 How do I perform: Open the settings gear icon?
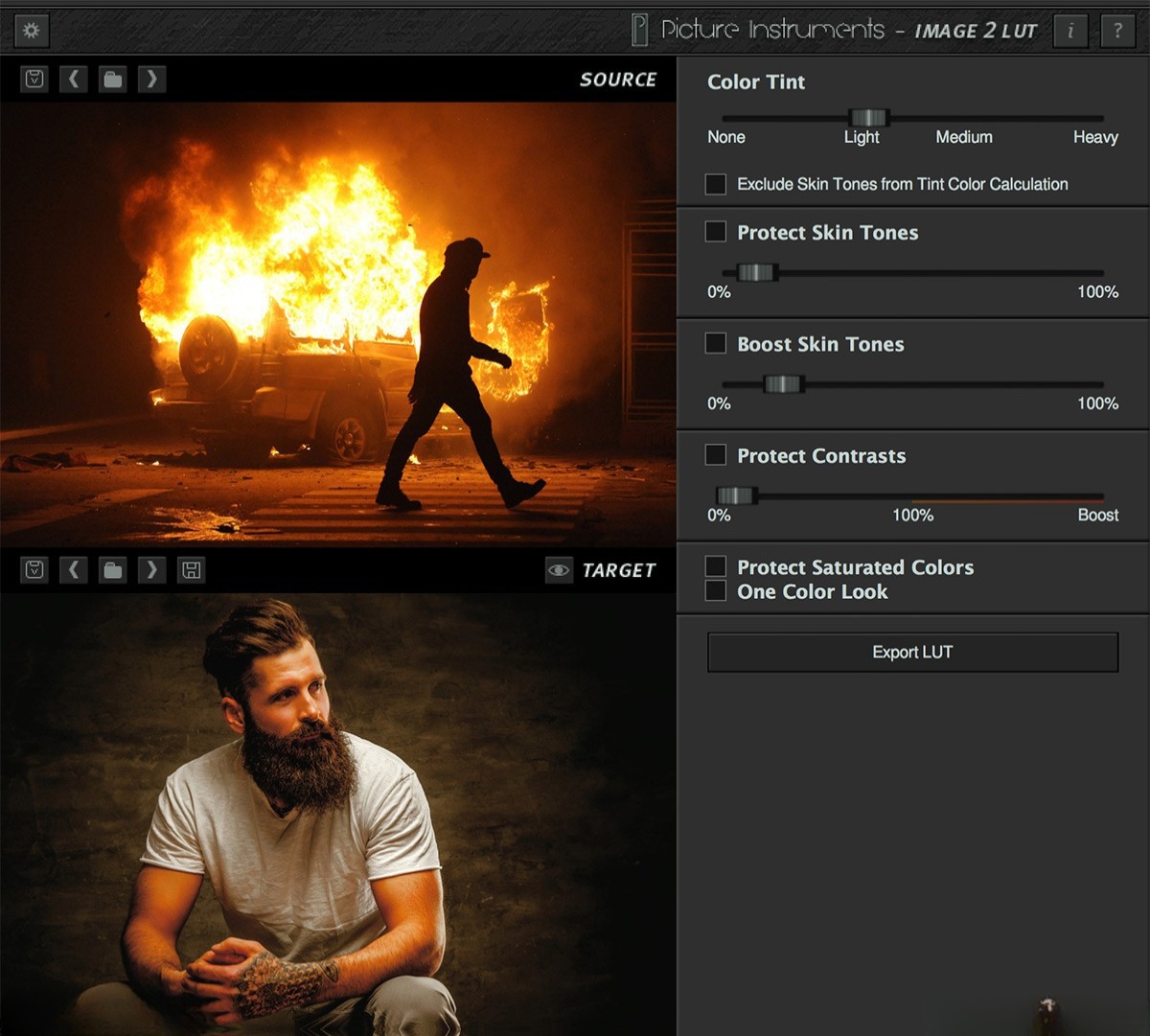[x=31, y=30]
